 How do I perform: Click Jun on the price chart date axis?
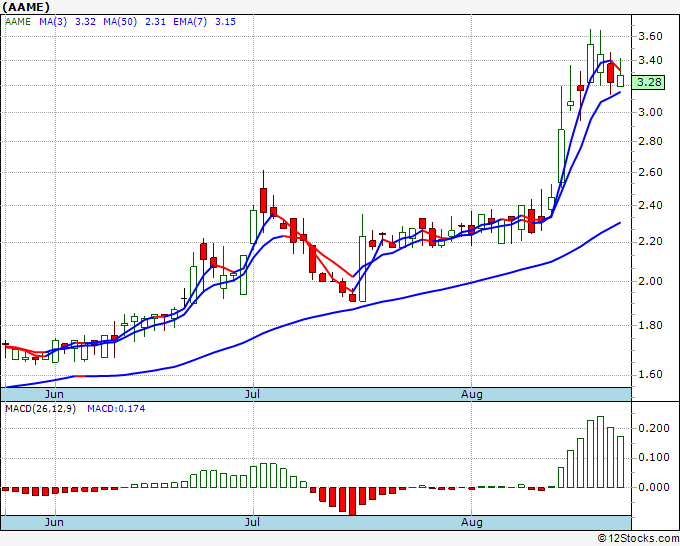(x=54, y=394)
